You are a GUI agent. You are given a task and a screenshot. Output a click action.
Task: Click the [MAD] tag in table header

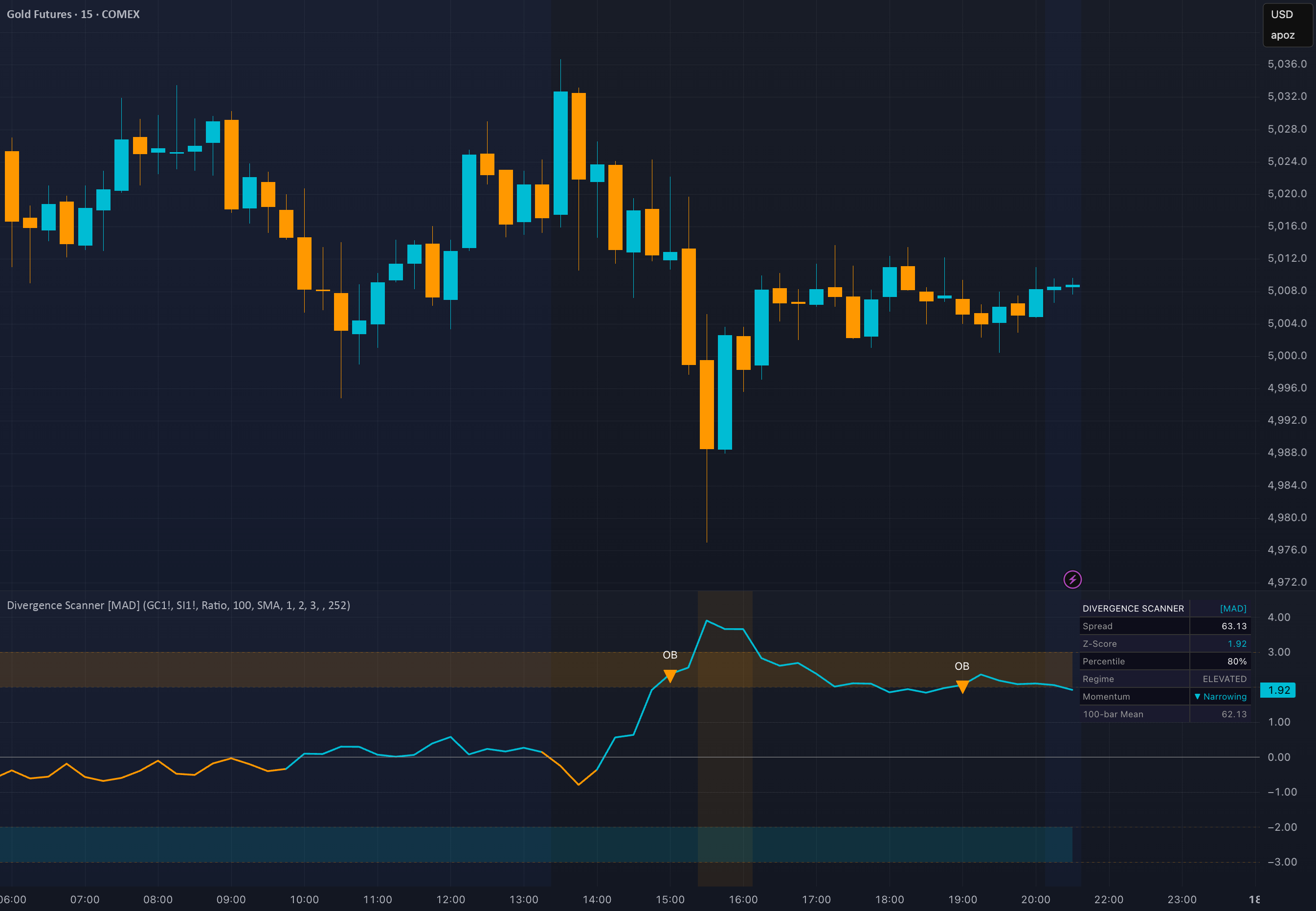[1233, 609]
